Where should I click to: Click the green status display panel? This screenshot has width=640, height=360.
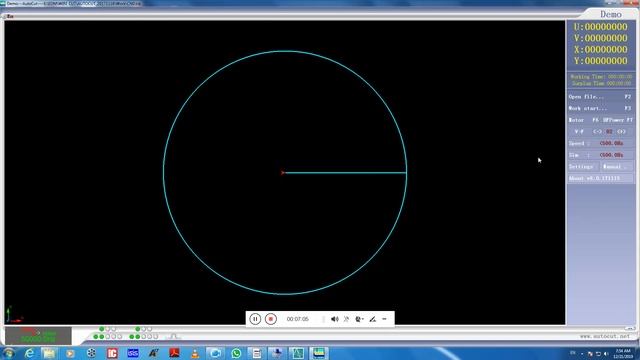pyautogui.click(x=38, y=336)
